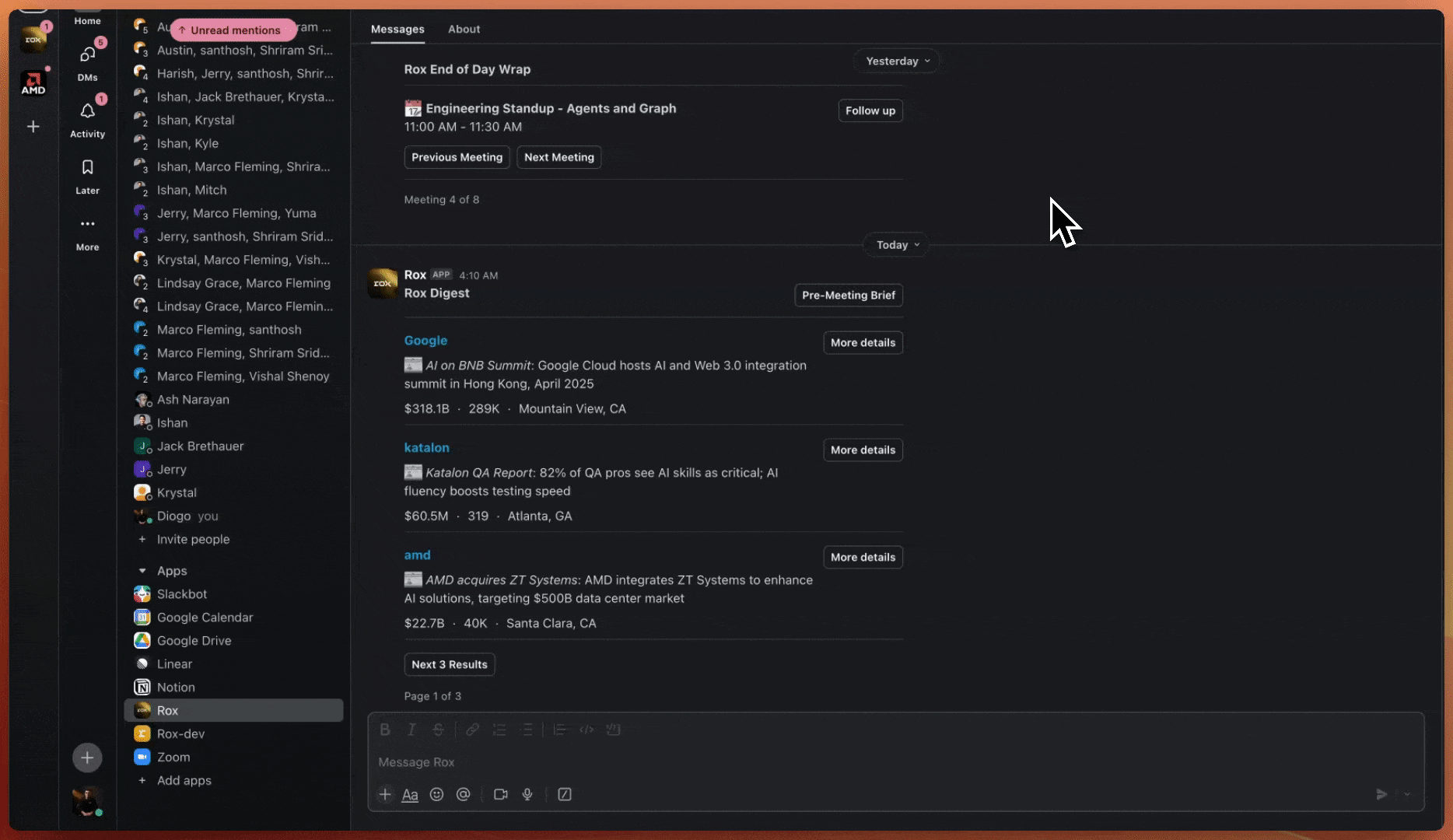This screenshot has width=1453, height=840.
Task: Open the Notion app in sidebar
Action: [176, 688]
